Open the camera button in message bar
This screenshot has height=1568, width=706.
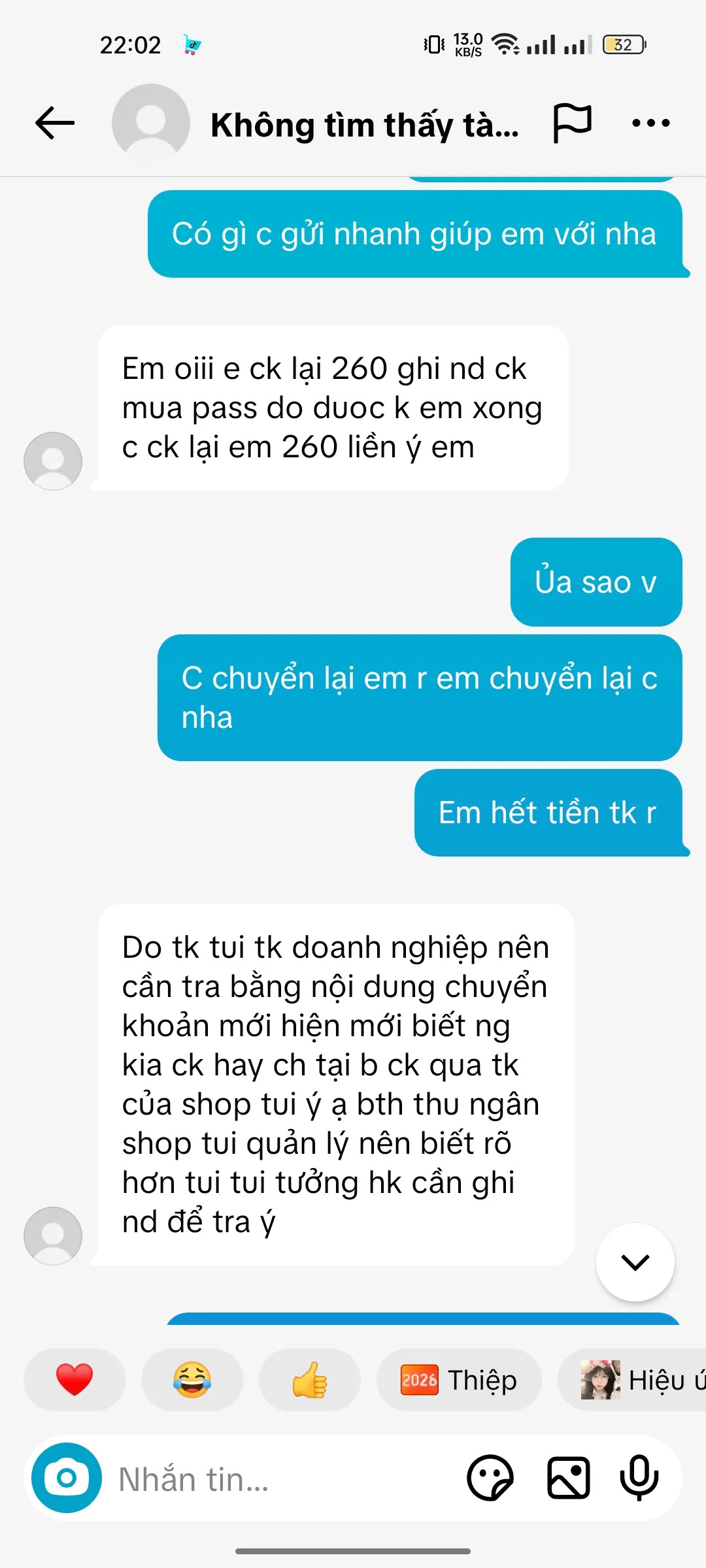pyautogui.click(x=67, y=1478)
